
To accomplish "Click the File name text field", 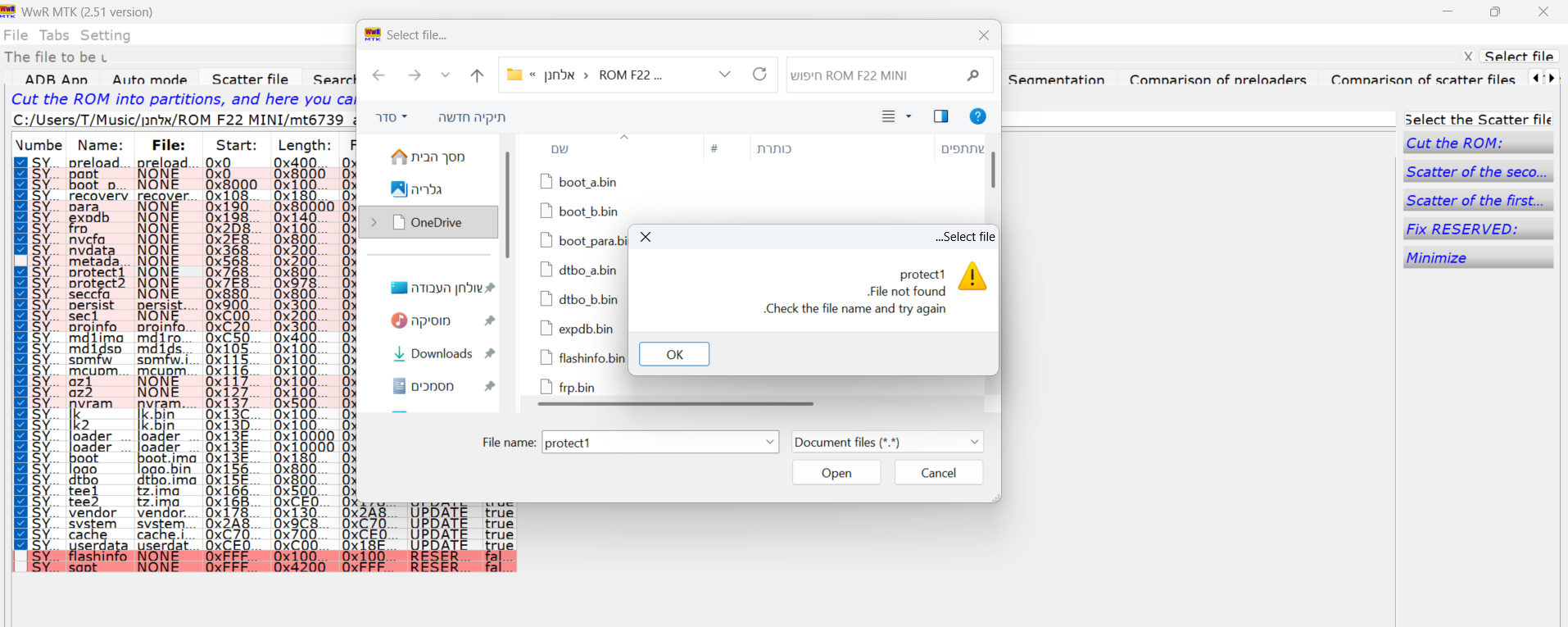I will coord(651,443).
